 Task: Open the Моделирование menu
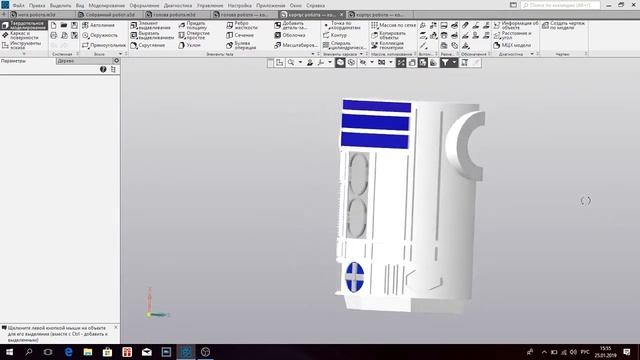[x=107, y=6]
